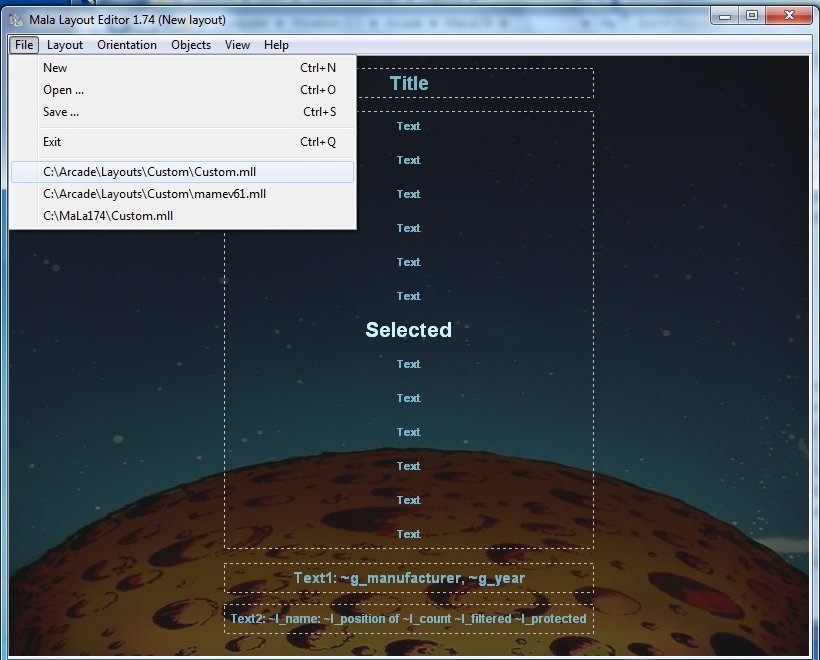Select the Text2 list name object
This screenshot has height=660, width=820.
[409, 619]
